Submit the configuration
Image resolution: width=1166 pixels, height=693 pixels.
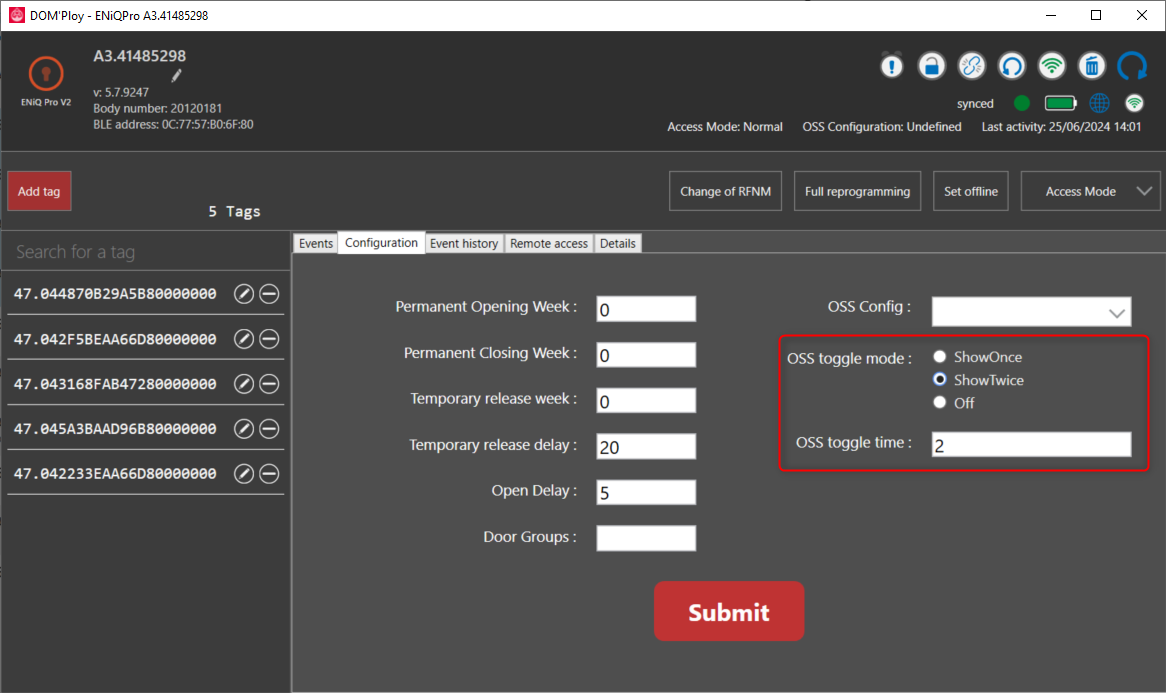729,611
